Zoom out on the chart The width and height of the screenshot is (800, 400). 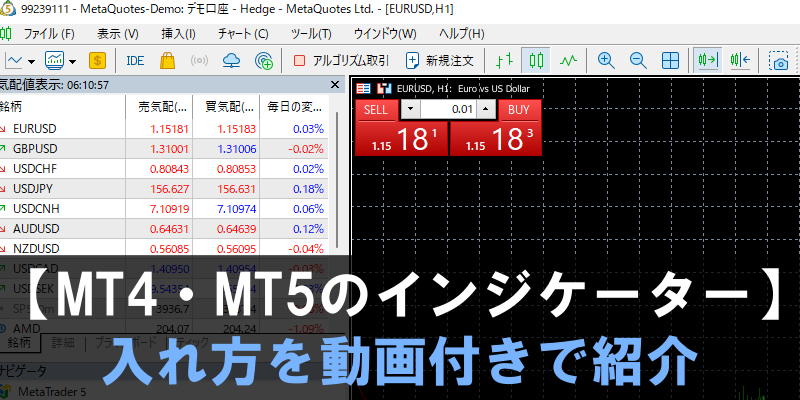[x=638, y=61]
